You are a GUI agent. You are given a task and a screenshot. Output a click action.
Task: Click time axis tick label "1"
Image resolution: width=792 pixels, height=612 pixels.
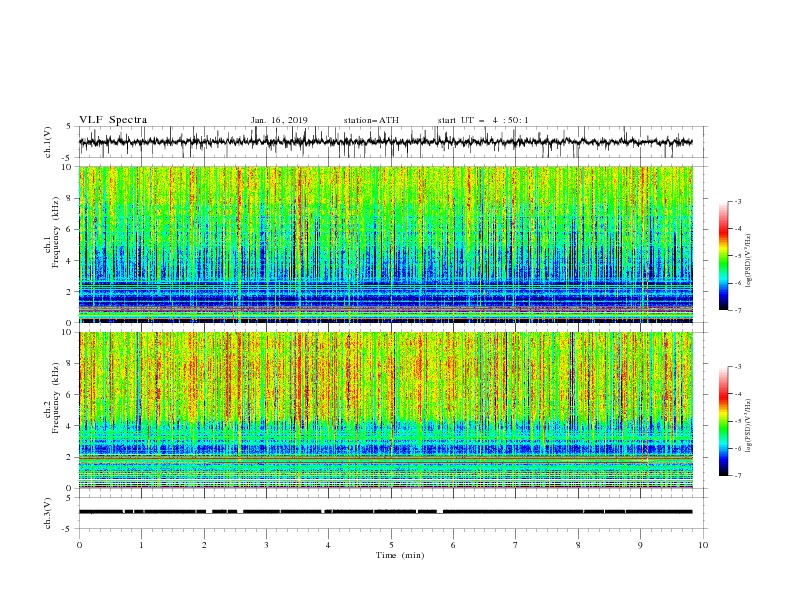coord(141,545)
